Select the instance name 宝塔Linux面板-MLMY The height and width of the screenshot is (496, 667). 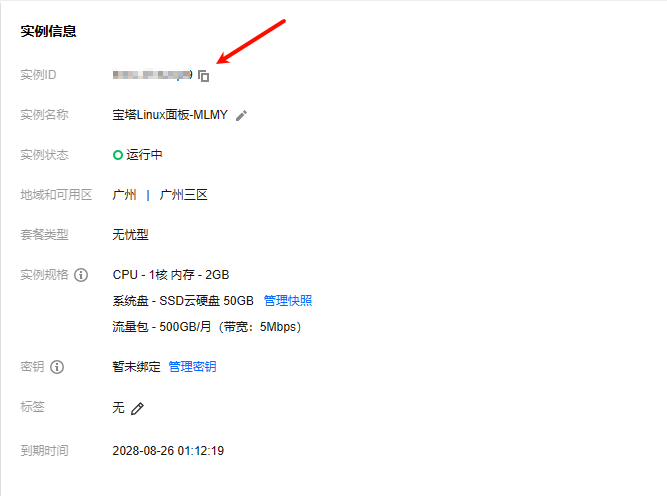[x=171, y=115]
